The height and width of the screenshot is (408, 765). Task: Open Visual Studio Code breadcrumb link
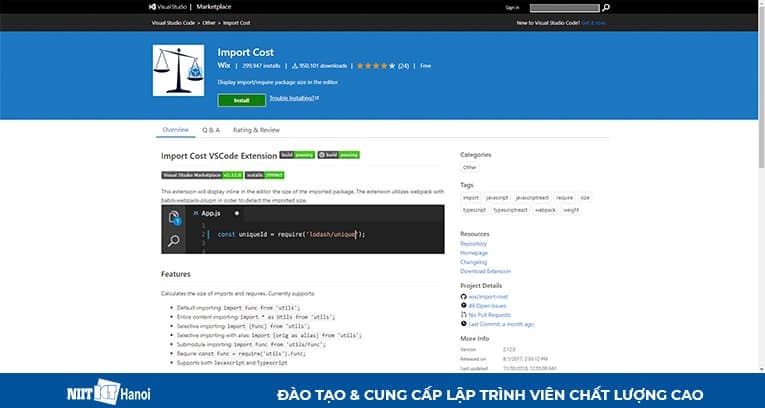pyautogui.click(x=173, y=23)
